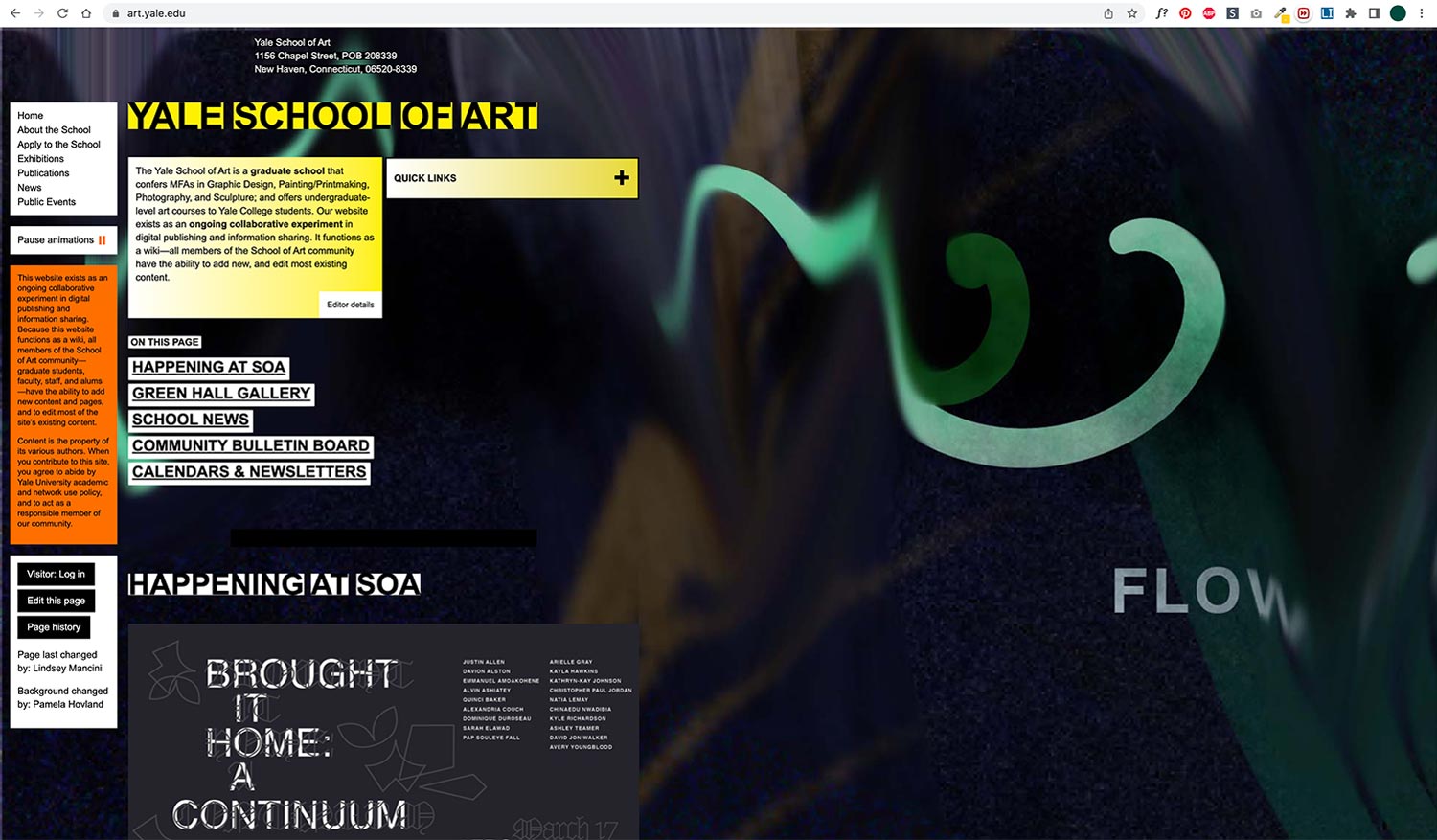The image size is (1437, 840).
Task: Open the Public Events nav item
Action: click(46, 202)
